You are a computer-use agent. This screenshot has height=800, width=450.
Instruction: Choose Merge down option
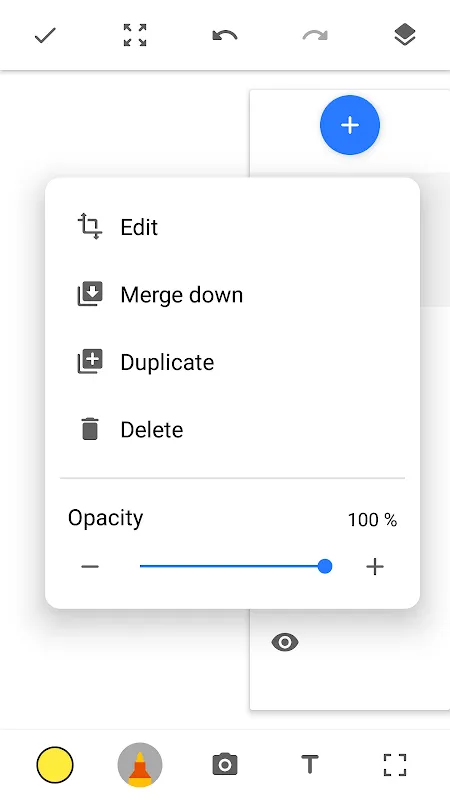point(232,295)
